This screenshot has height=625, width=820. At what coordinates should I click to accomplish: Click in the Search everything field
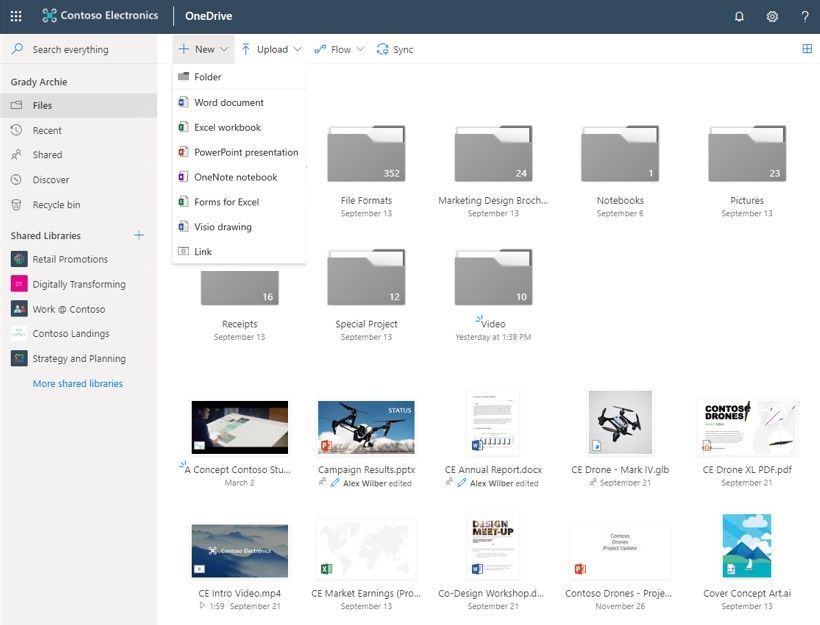point(78,49)
